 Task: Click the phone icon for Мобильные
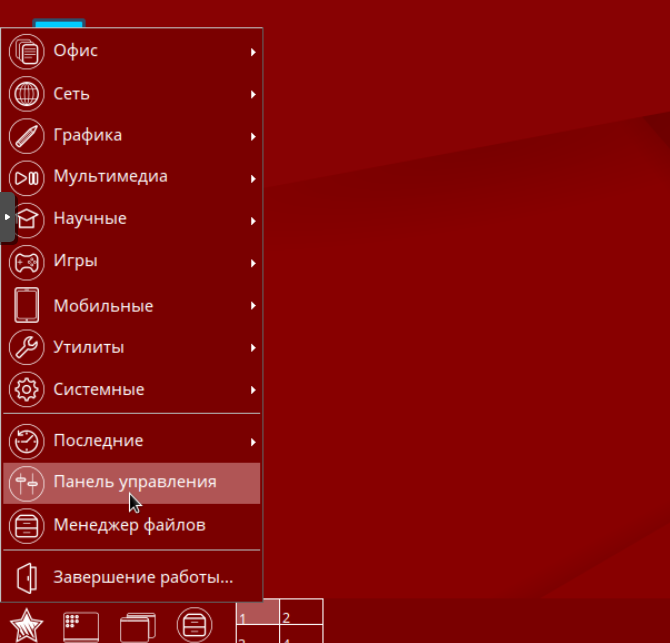pos(27,305)
